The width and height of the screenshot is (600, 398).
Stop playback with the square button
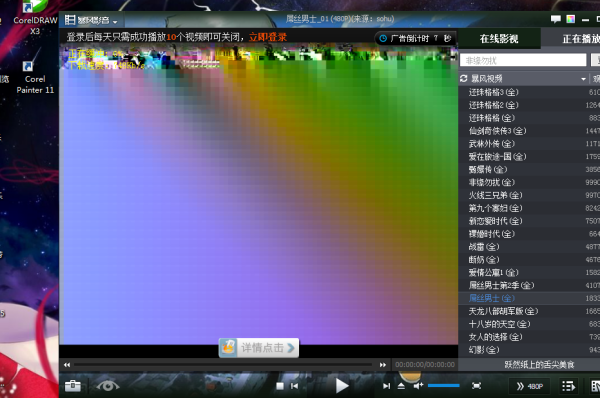[280, 386]
